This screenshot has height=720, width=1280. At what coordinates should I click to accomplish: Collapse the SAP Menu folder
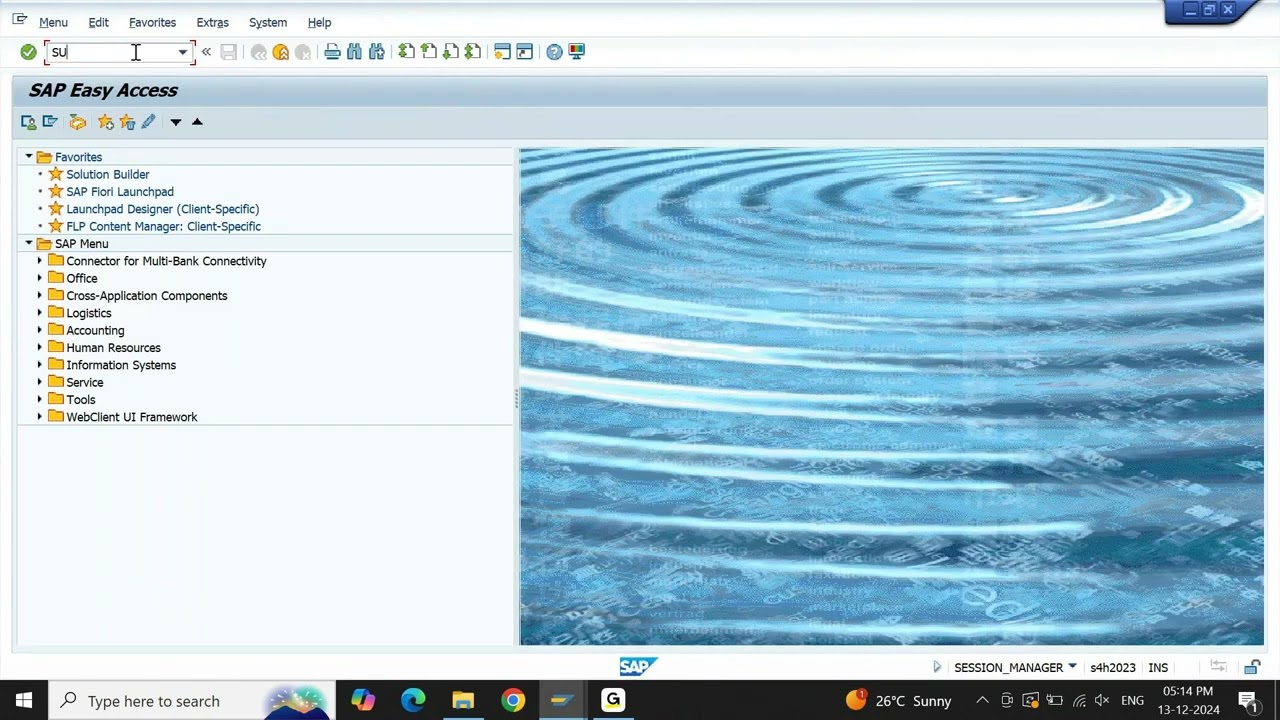tap(29, 244)
